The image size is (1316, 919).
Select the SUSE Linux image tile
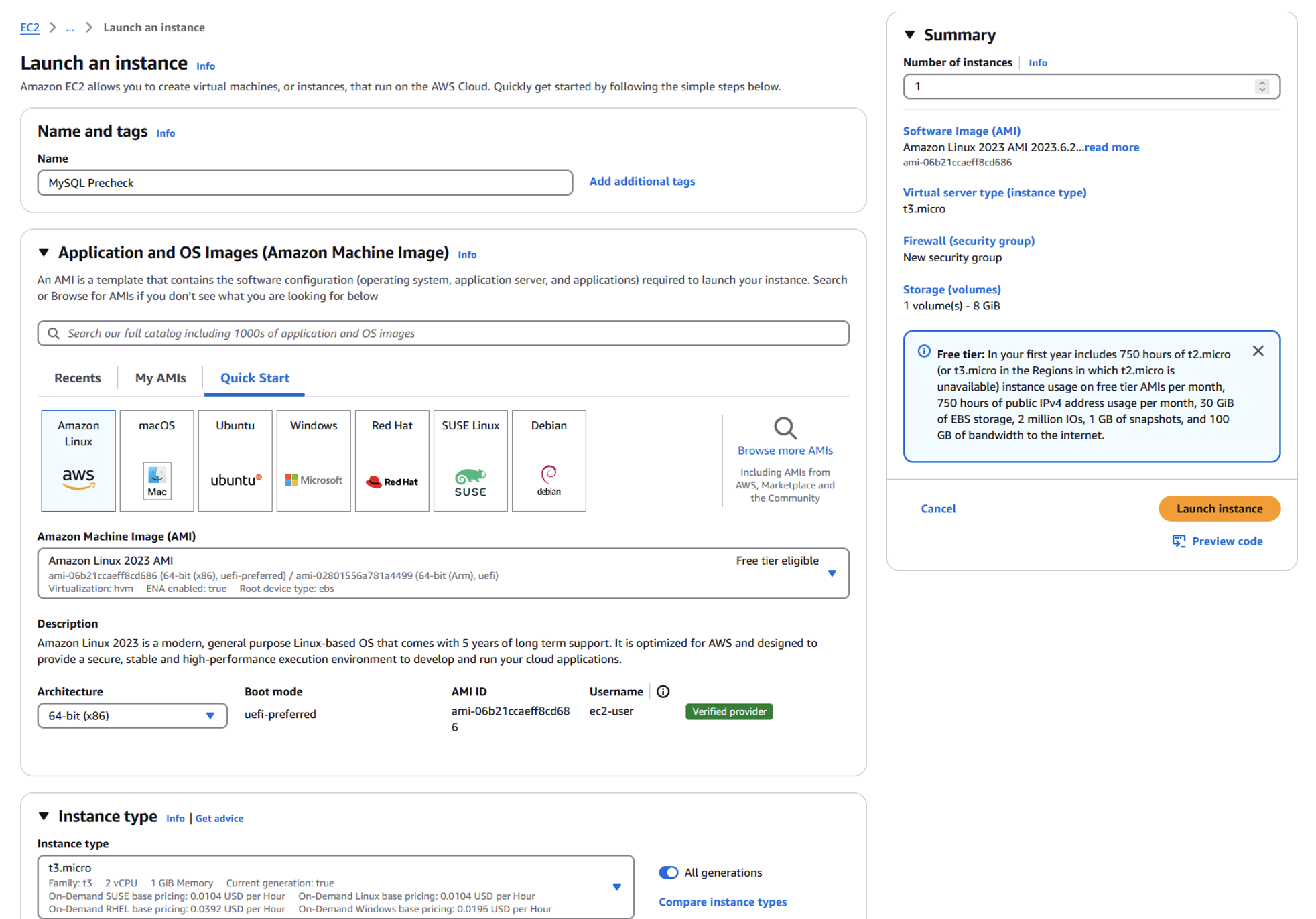click(470, 461)
